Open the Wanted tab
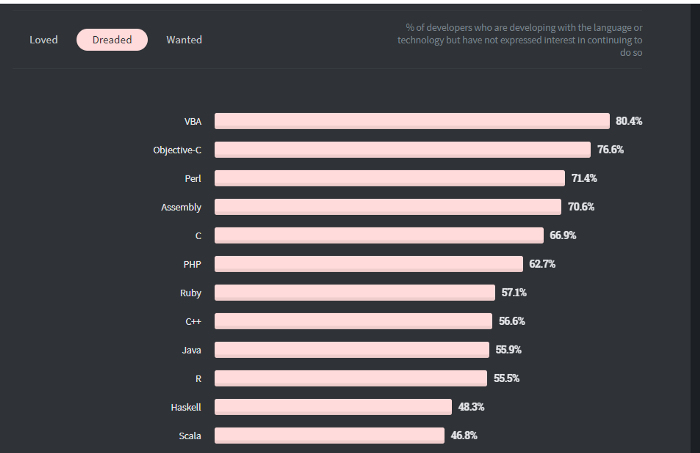Image resolution: width=700 pixels, height=453 pixels. 184,40
